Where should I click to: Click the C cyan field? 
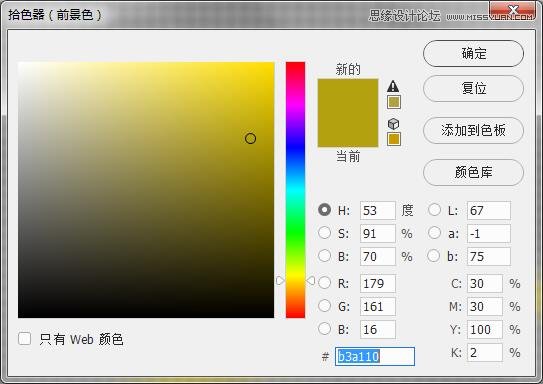pyautogui.click(x=485, y=284)
